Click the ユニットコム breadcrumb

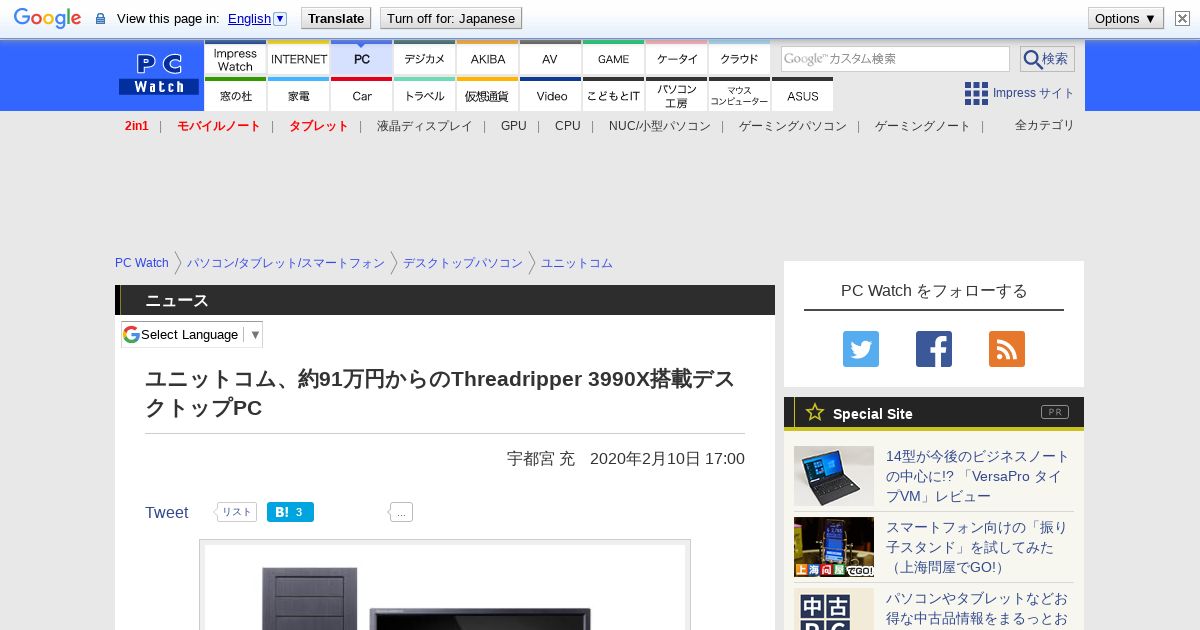pos(577,263)
